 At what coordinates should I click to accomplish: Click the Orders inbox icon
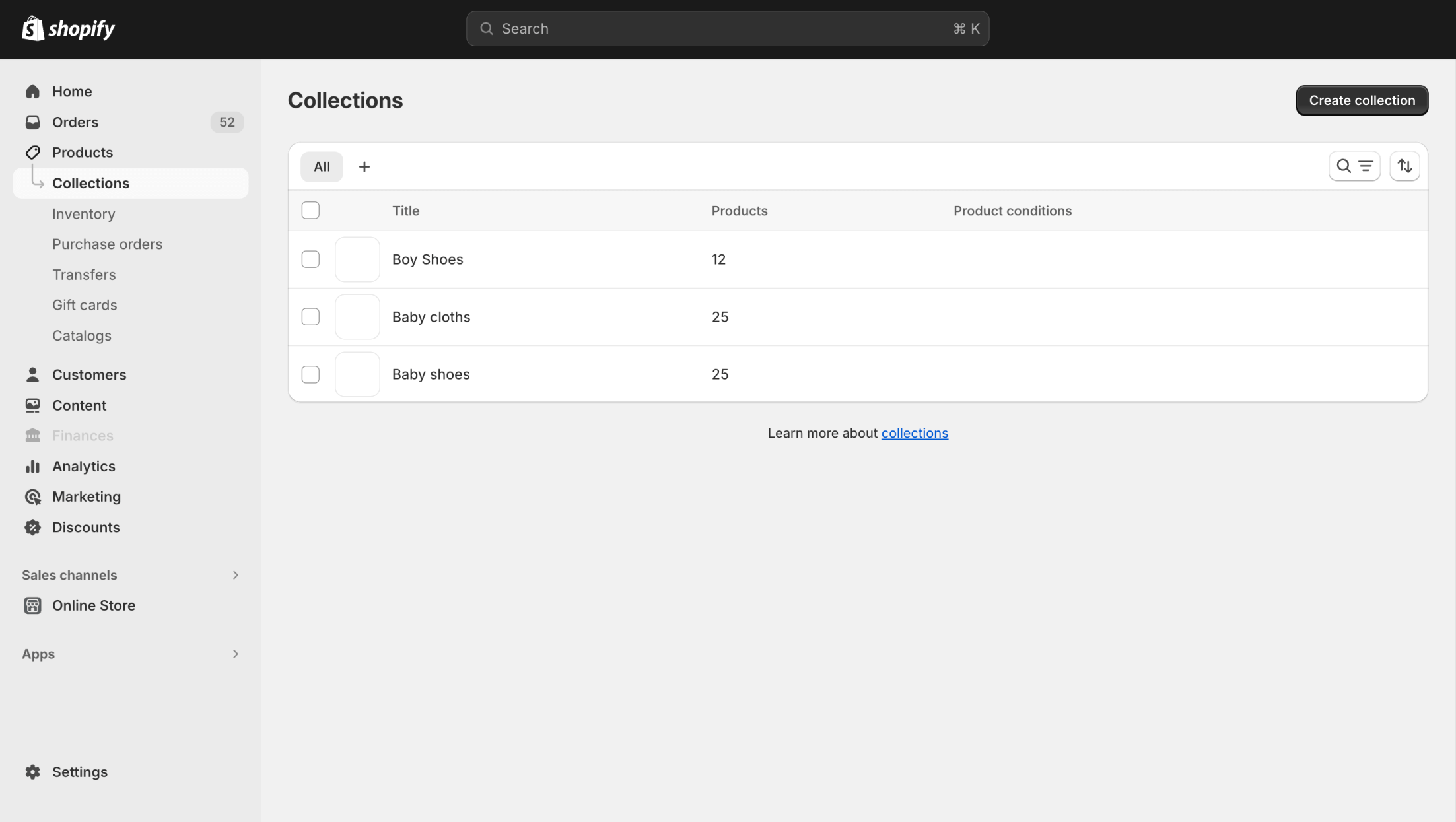tap(32, 122)
